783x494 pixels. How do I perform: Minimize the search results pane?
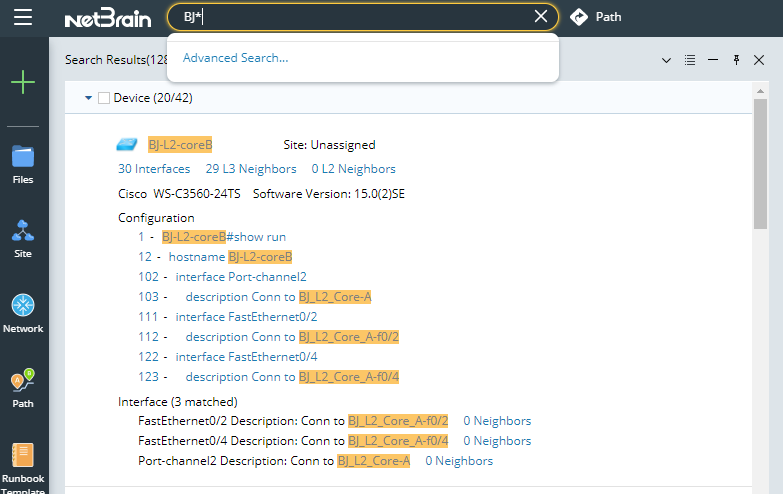point(713,60)
